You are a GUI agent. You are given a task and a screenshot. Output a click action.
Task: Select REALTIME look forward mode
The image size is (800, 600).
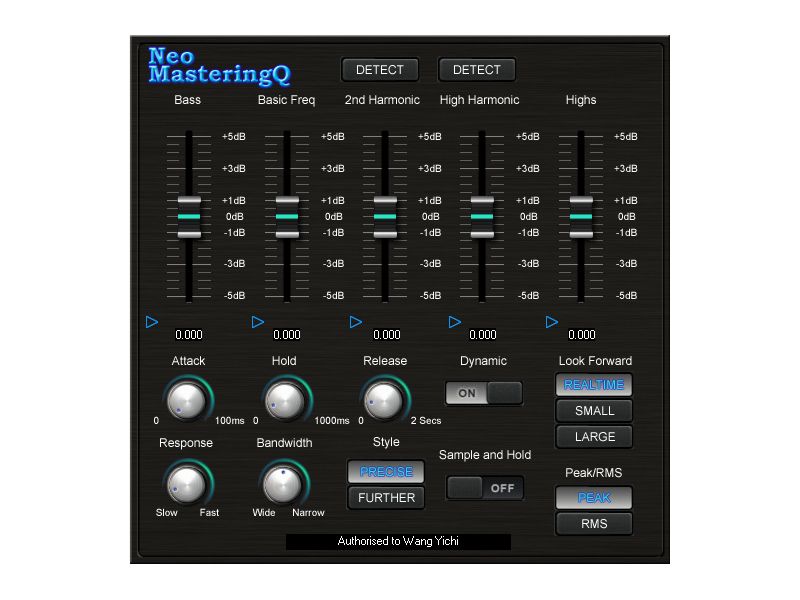click(593, 384)
